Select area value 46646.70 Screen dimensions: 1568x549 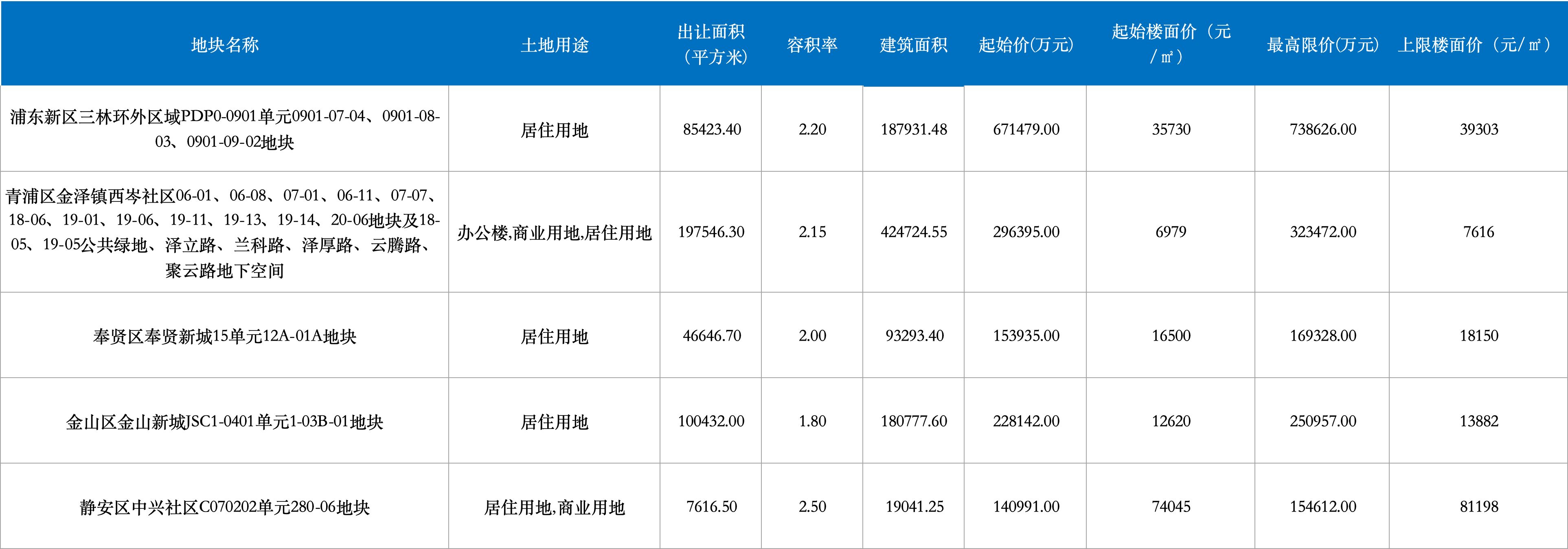point(712,335)
